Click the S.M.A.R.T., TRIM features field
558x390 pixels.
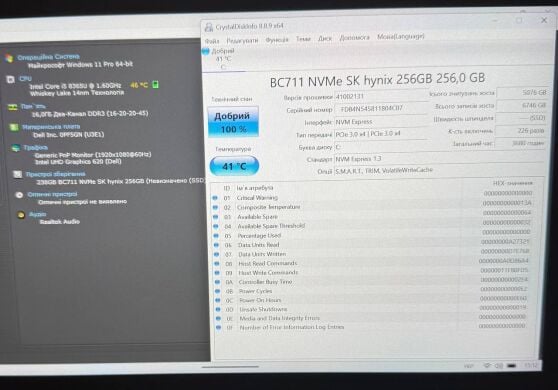438,171
